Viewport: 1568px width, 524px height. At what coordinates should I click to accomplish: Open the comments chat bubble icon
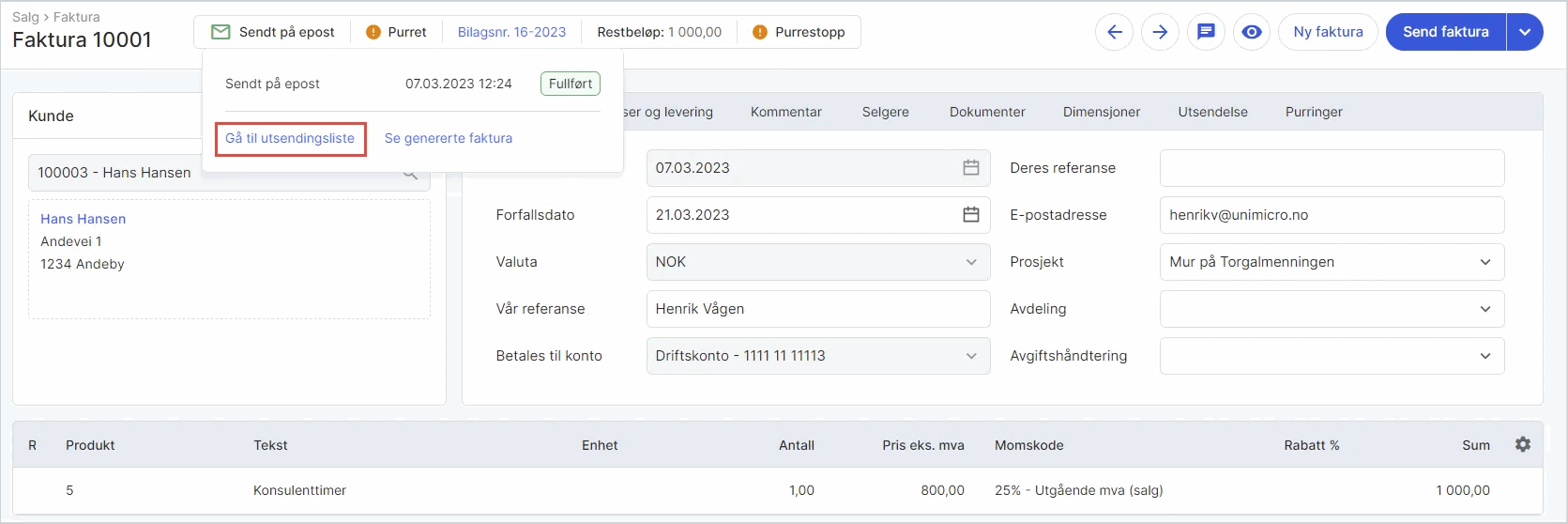[1206, 32]
